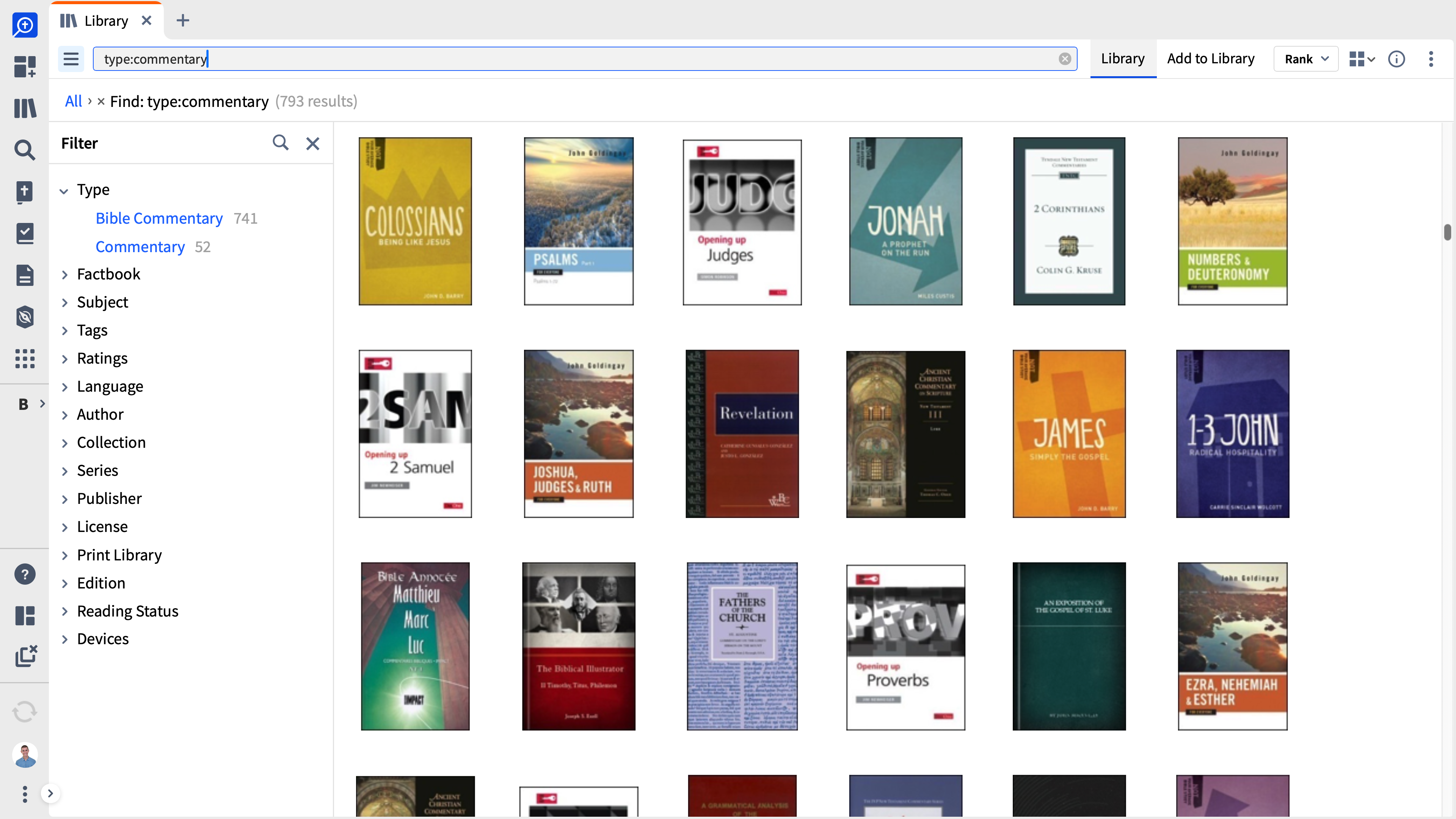Close the Filter sidebar

point(312,144)
